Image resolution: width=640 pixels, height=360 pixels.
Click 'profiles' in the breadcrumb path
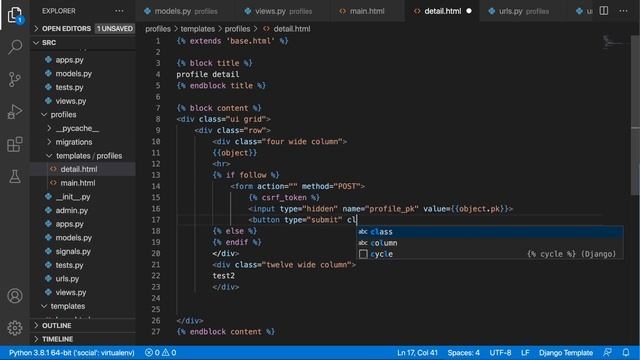pyautogui.click(x=158, y=29)
